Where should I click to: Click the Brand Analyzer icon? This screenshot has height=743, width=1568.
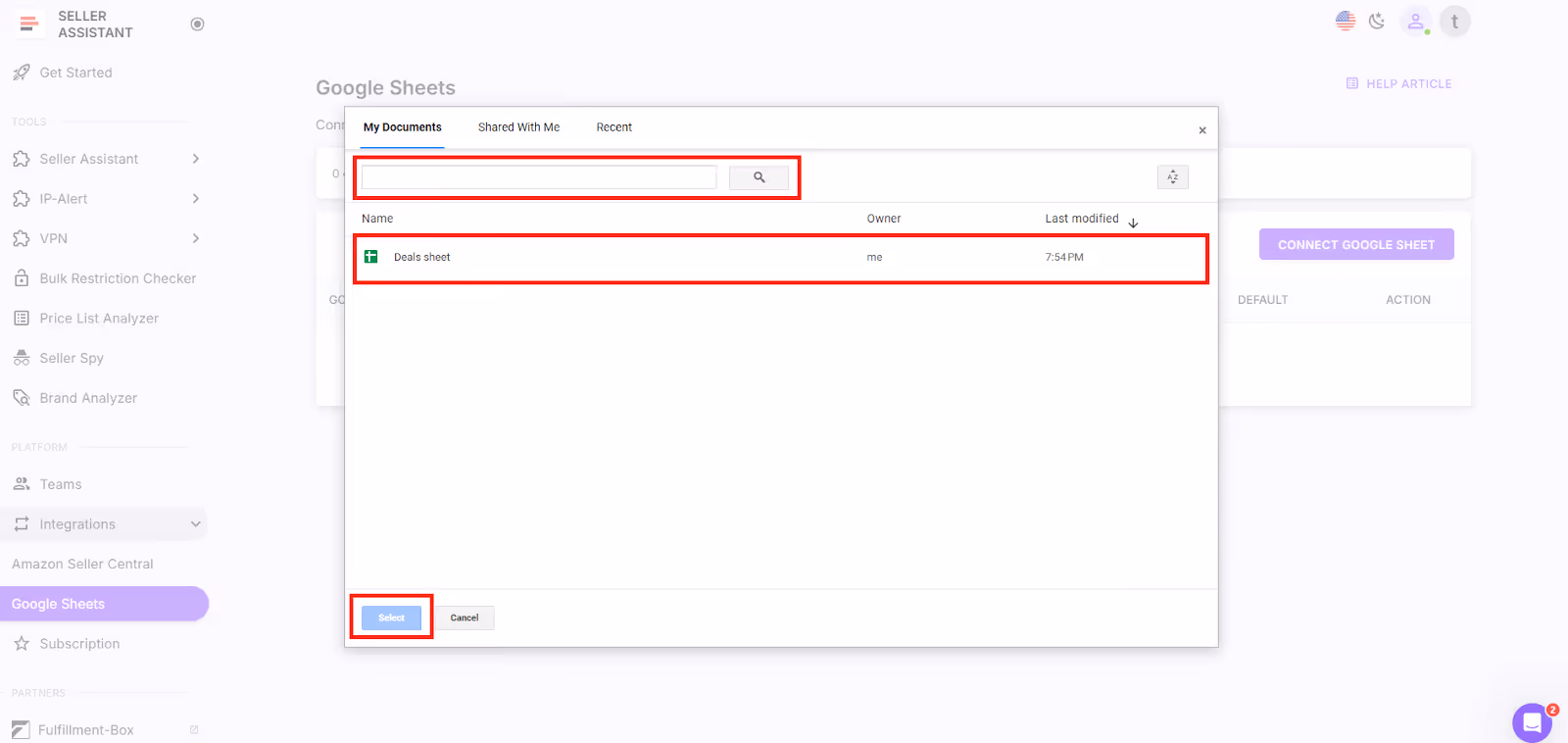pos(22,398)
